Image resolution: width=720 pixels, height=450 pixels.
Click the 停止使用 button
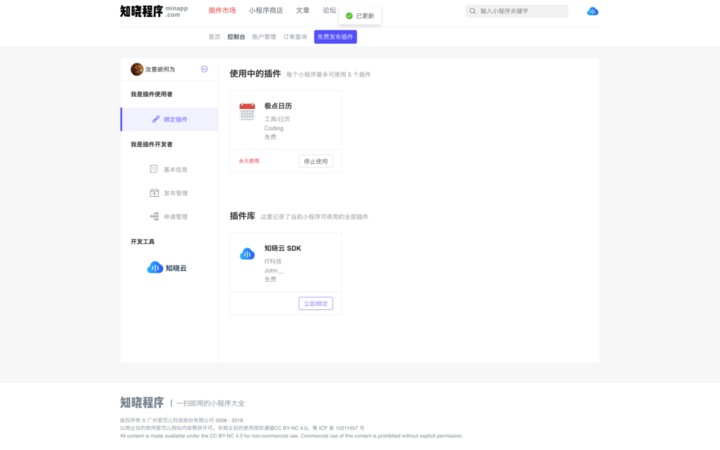(x=316, y=161)
